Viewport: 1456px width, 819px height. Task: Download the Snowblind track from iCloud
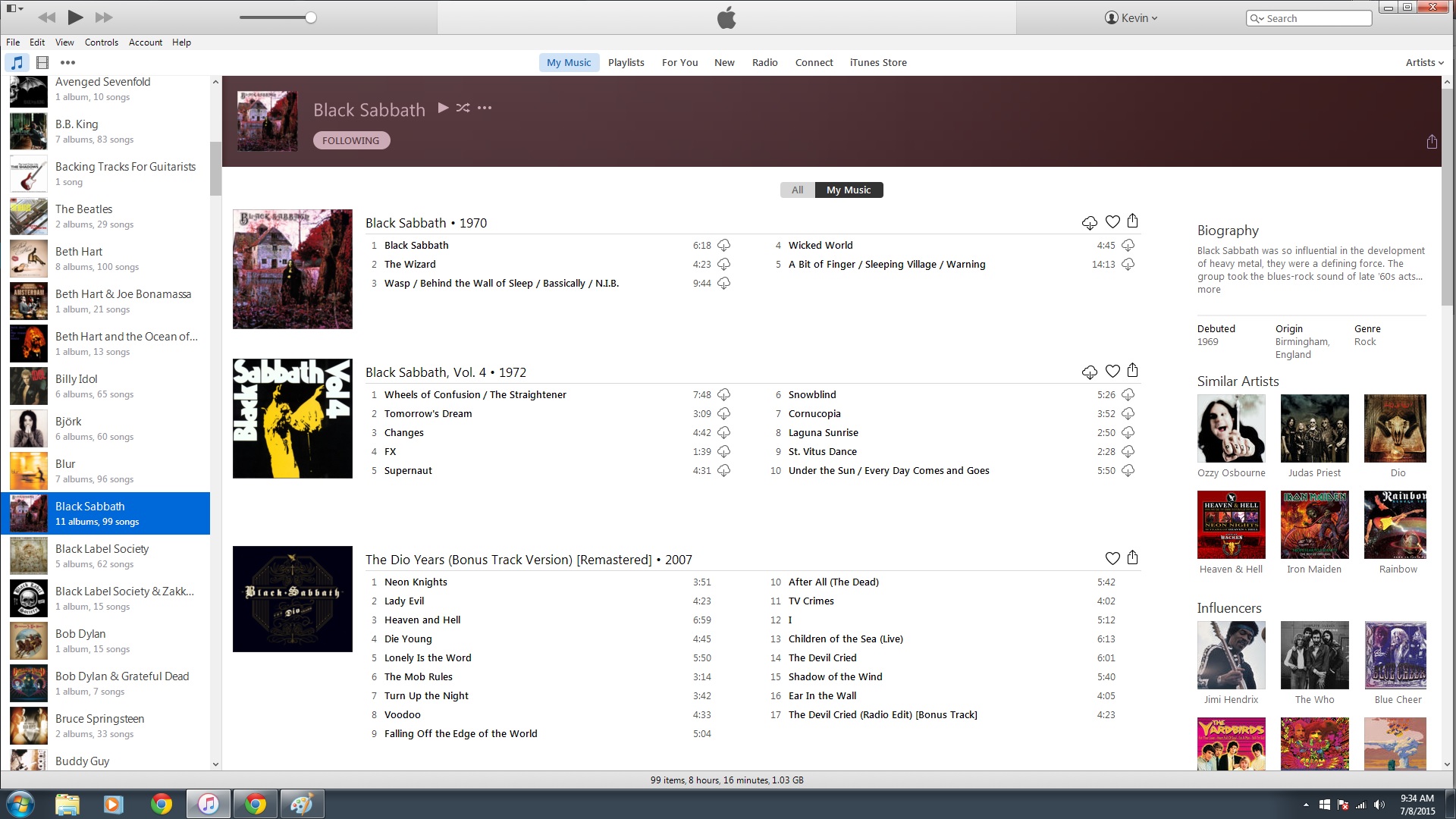1128,395
